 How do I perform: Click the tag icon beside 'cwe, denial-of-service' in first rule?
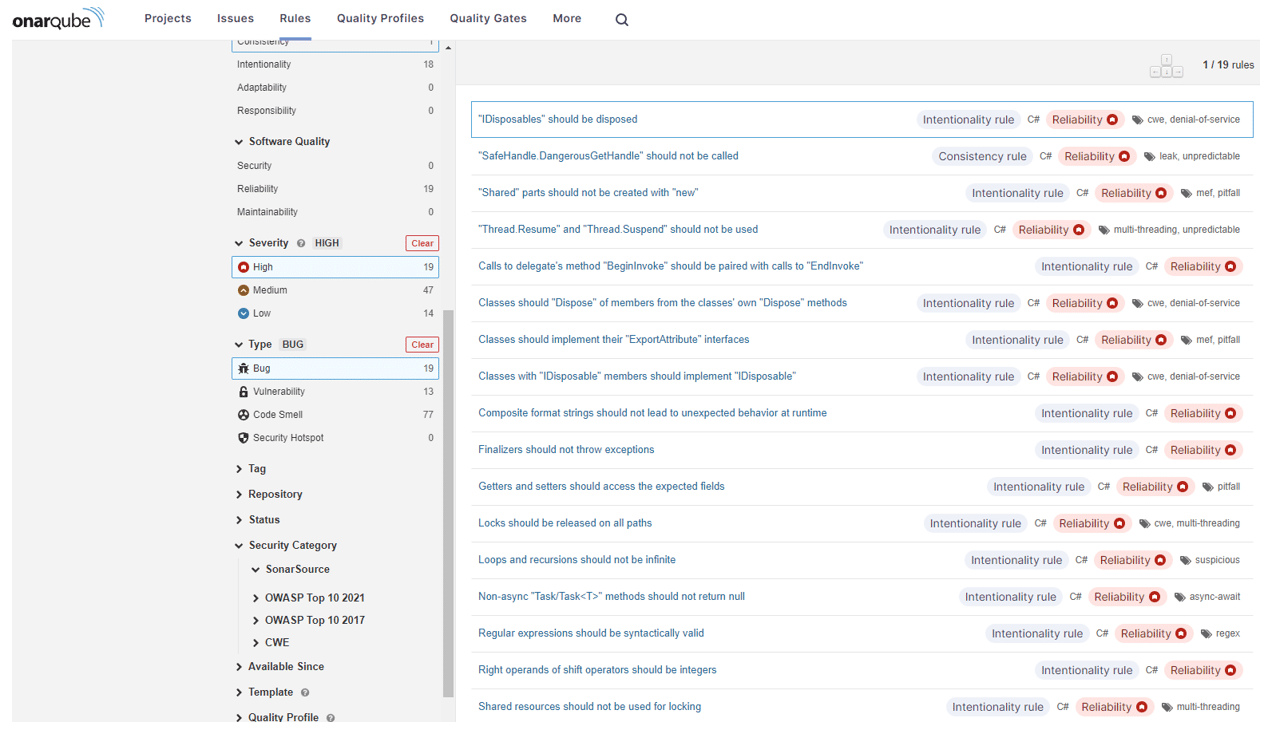coord(1137,120)
